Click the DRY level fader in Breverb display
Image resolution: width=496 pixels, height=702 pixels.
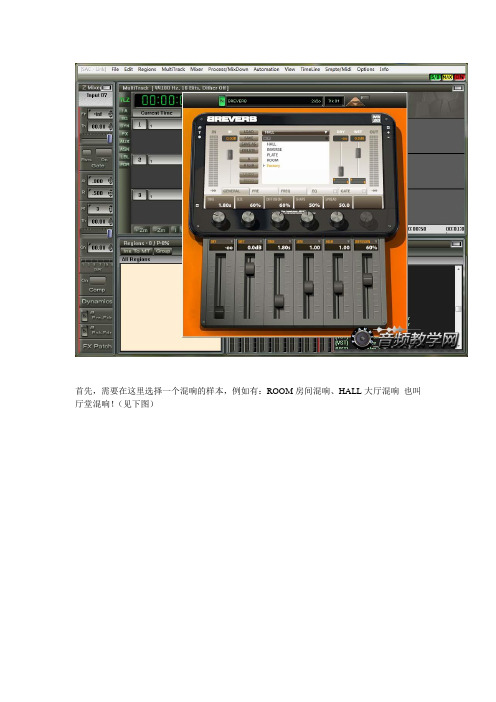(341, 171)
